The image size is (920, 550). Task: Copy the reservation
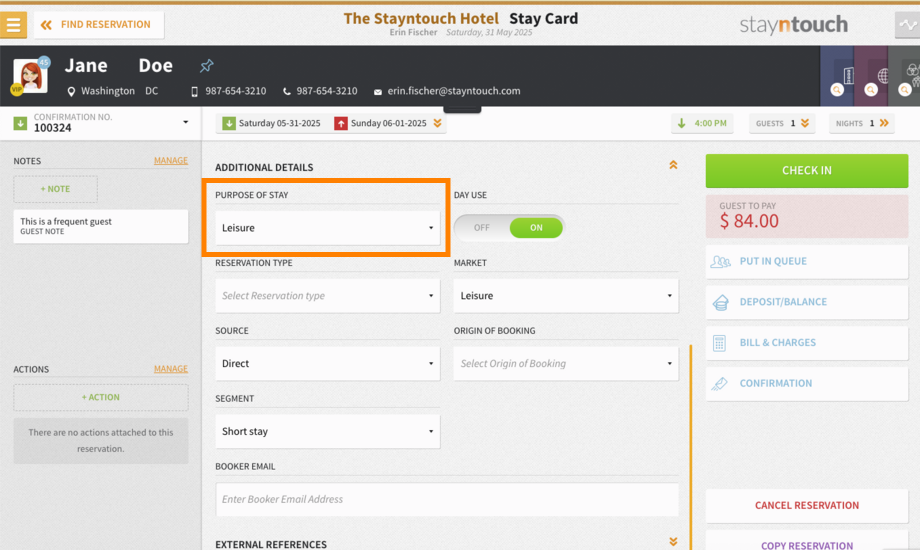tap(807, 541)
